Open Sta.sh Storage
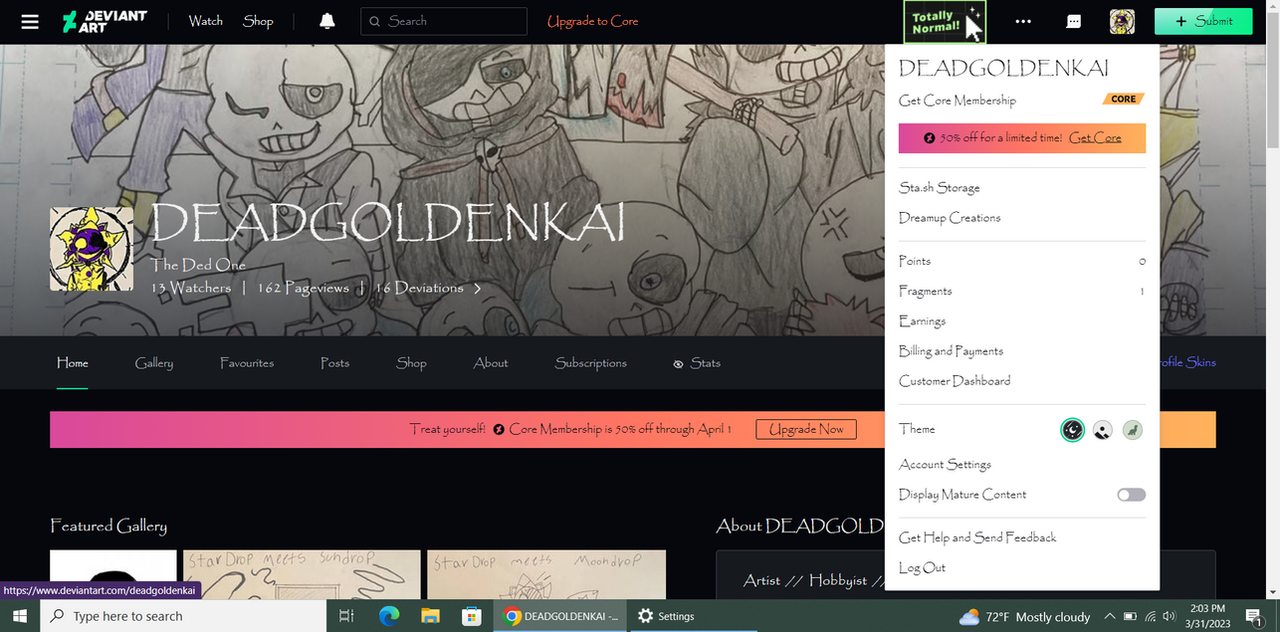This screenshot has width=1280, height=632. [939, 188]
